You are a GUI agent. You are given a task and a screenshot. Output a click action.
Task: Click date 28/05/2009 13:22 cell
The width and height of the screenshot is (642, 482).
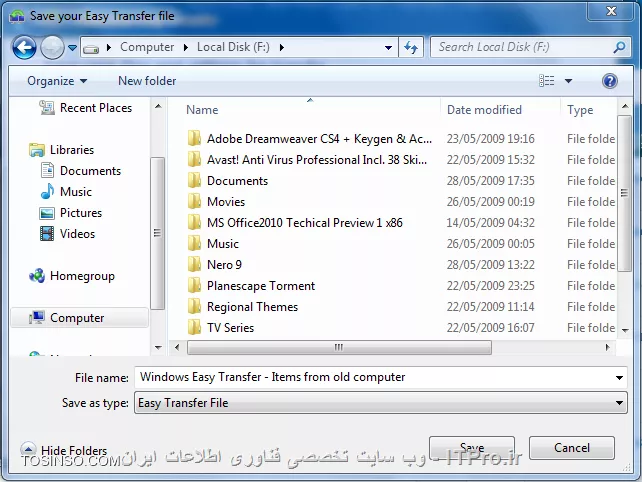coord(491,265)
